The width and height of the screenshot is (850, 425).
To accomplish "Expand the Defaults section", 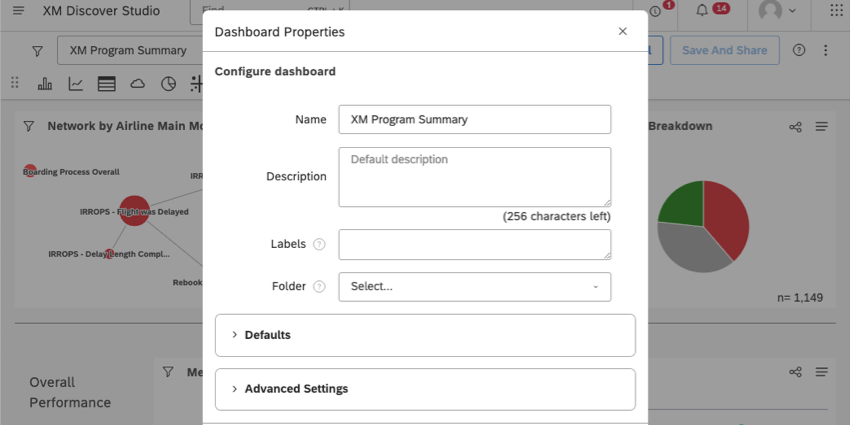I will pos(425,335).
